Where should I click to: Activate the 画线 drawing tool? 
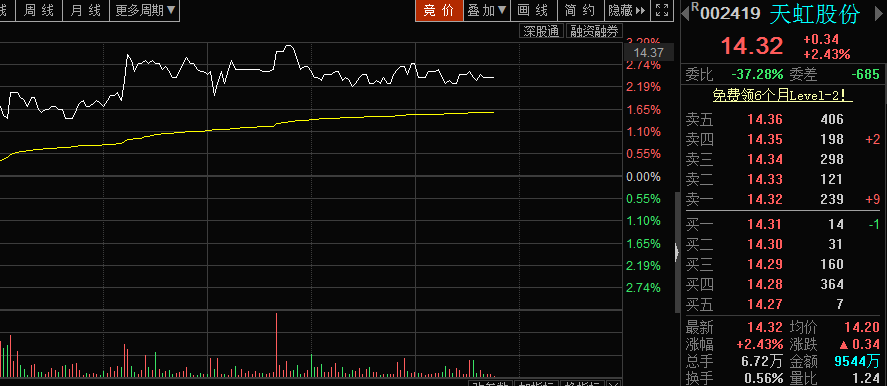[x=533, y=10]
